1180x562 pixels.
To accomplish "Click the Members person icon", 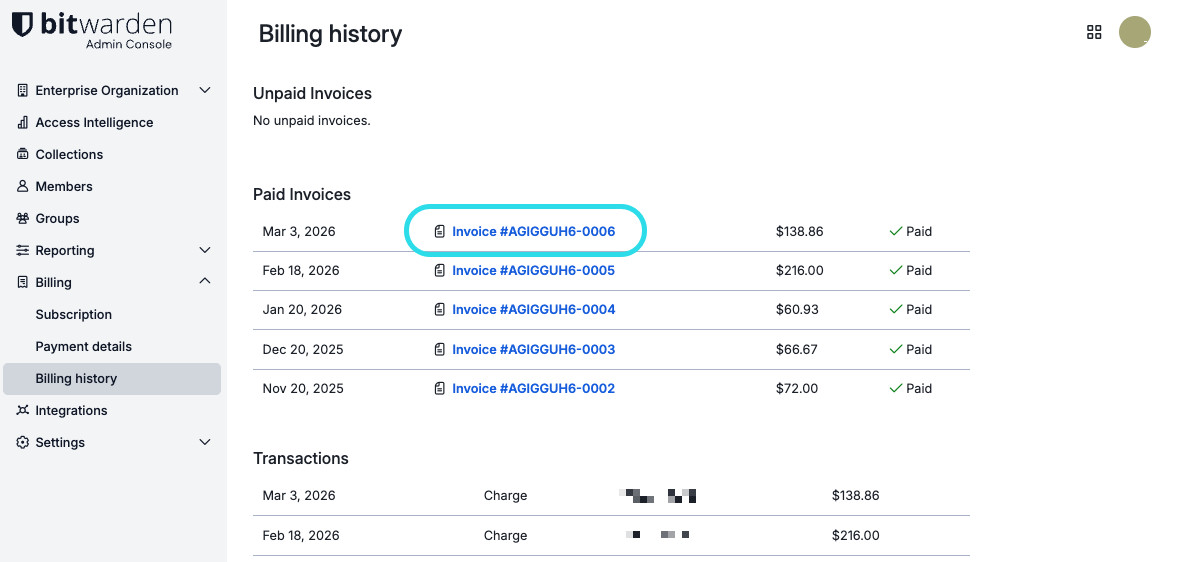I will (23, 187).
